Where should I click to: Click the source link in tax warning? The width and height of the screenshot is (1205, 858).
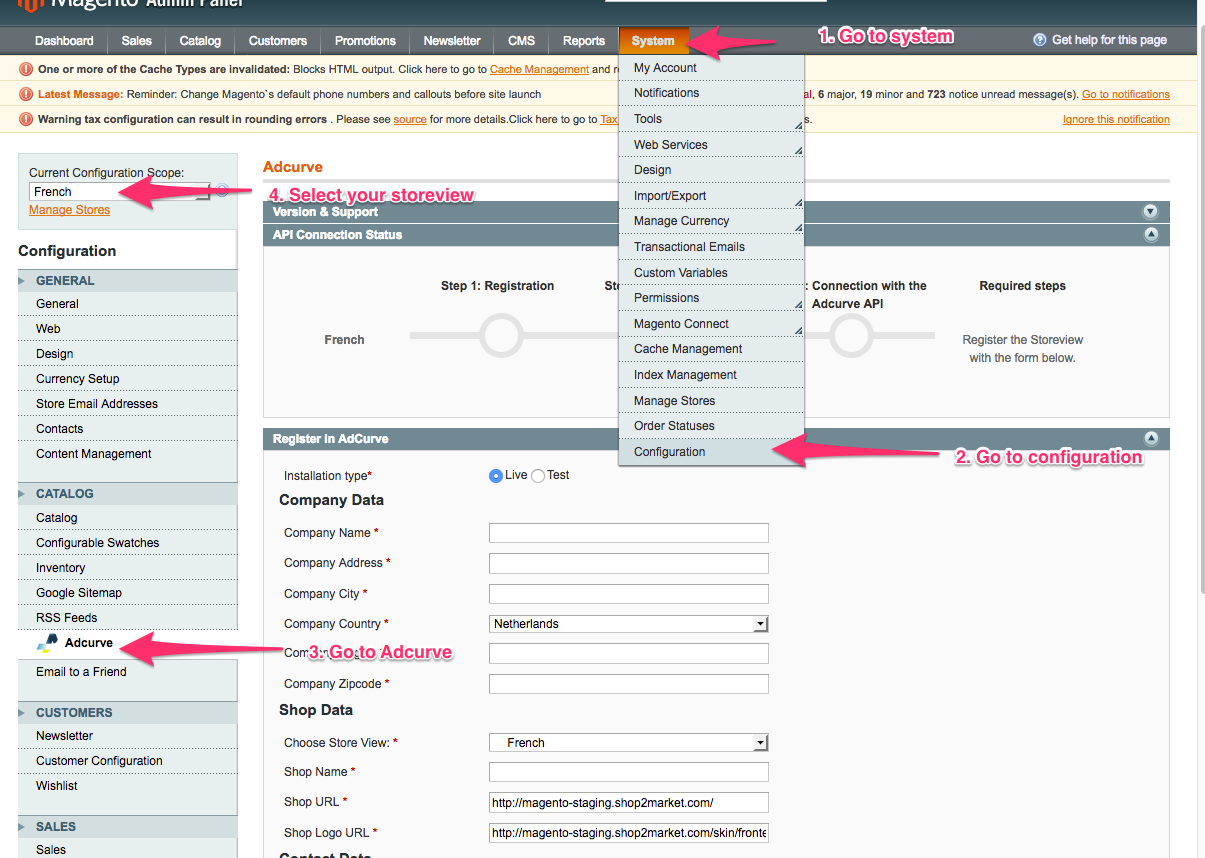[410, 119]
